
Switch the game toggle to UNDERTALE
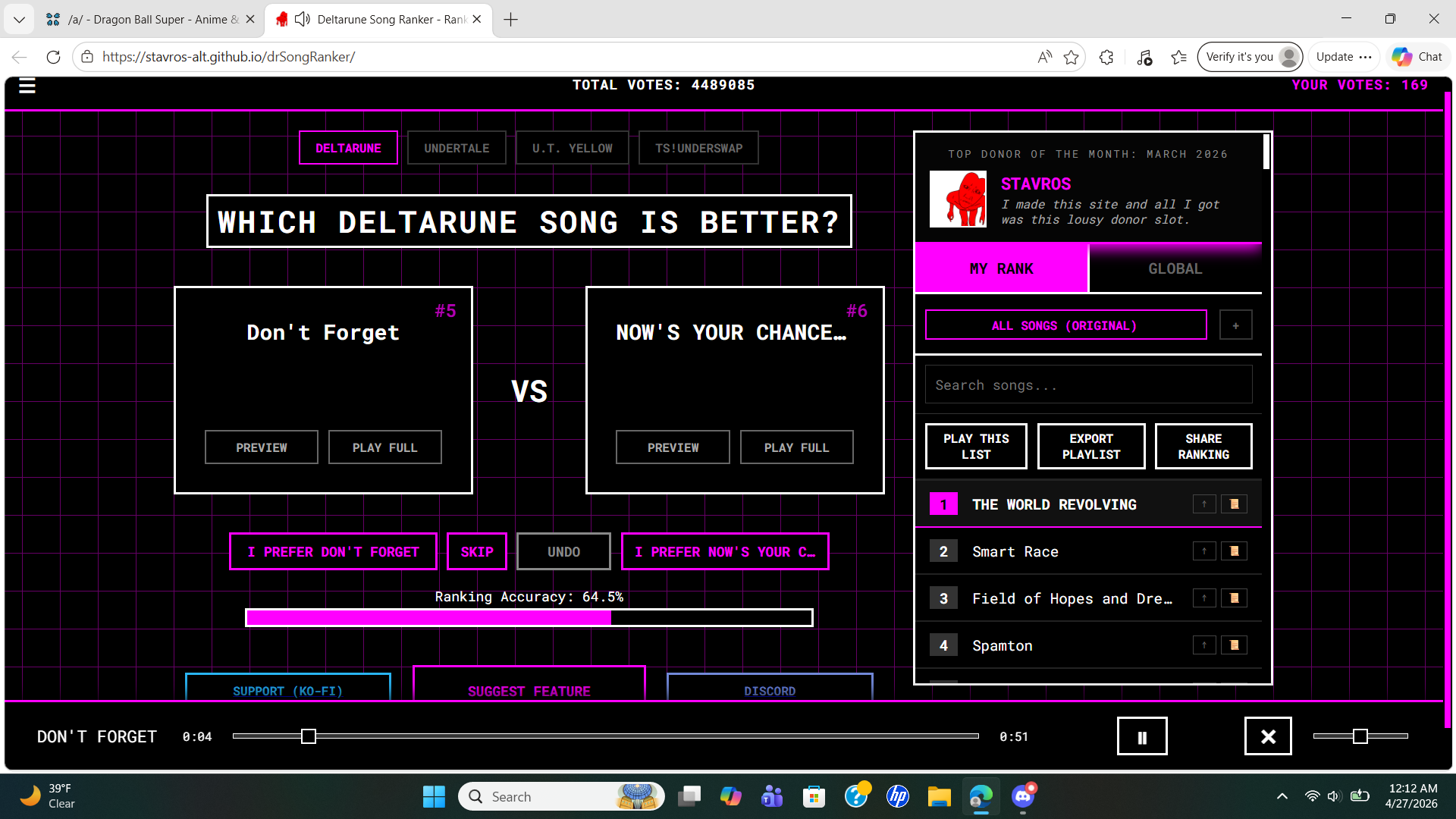click(x=457, y=148)
